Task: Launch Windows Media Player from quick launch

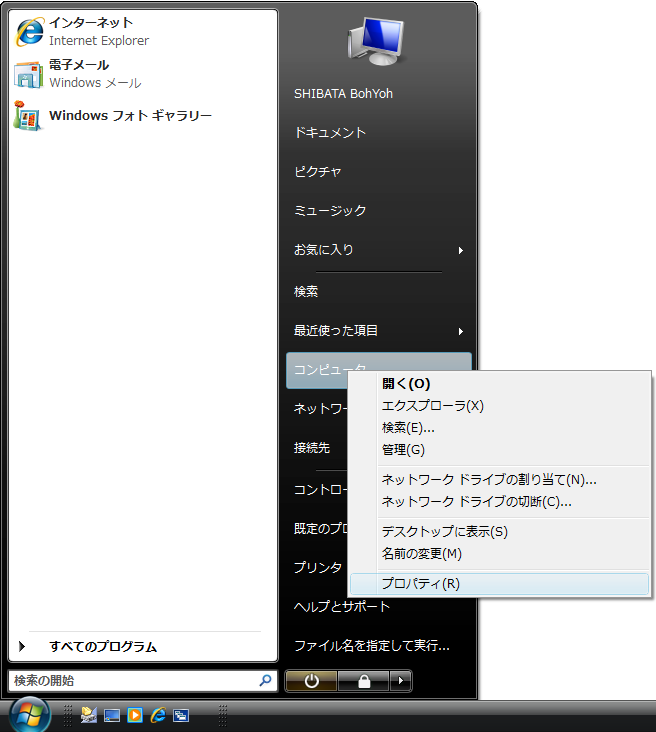Action: coord(135,715)
